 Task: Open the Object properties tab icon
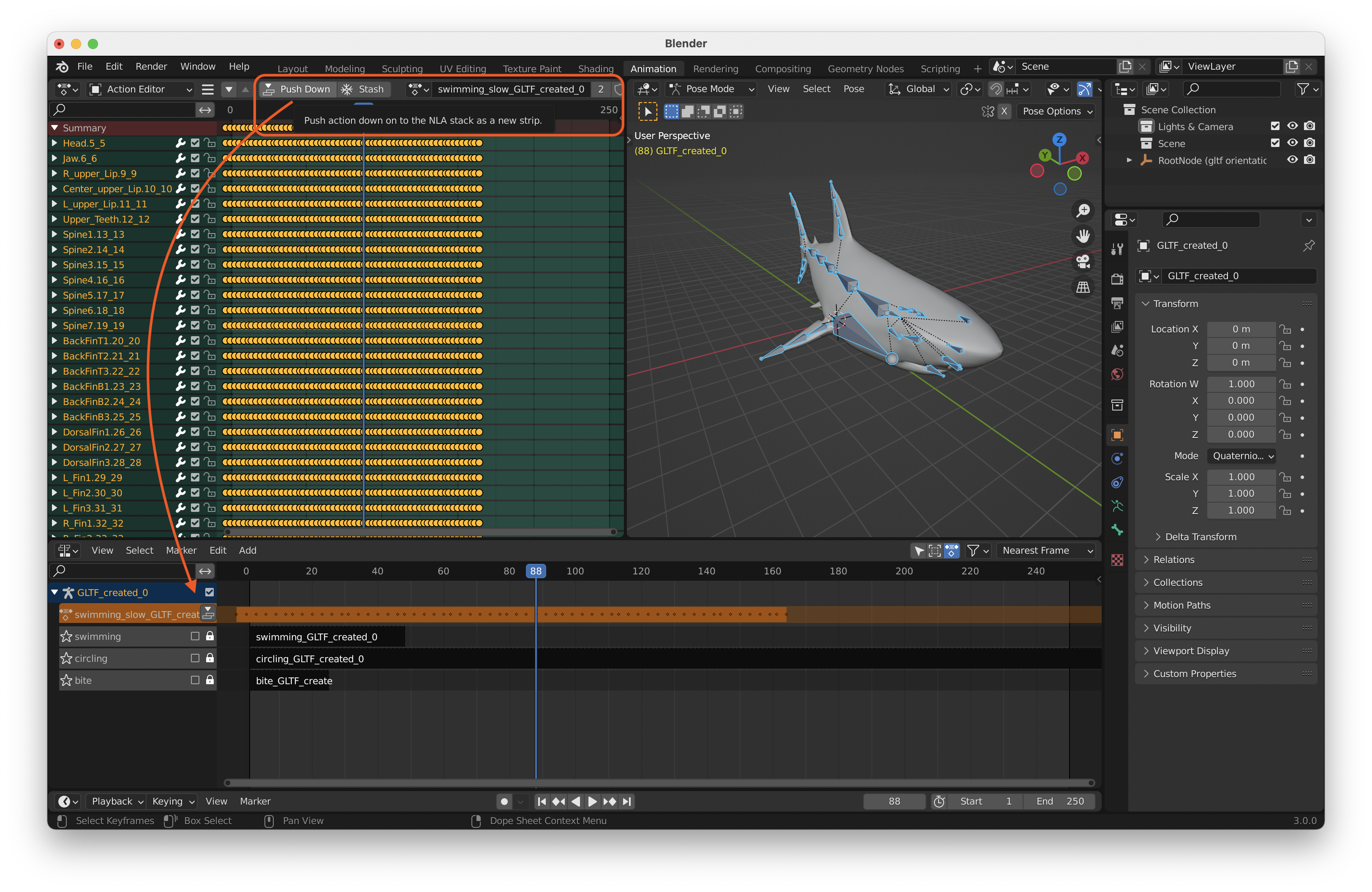pyautogui.click(x=1117, y=435)
